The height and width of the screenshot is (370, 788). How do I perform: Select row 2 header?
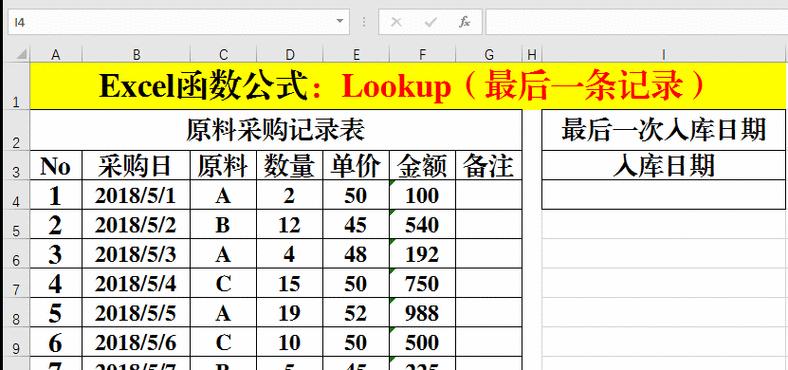(x=16, y=130)
